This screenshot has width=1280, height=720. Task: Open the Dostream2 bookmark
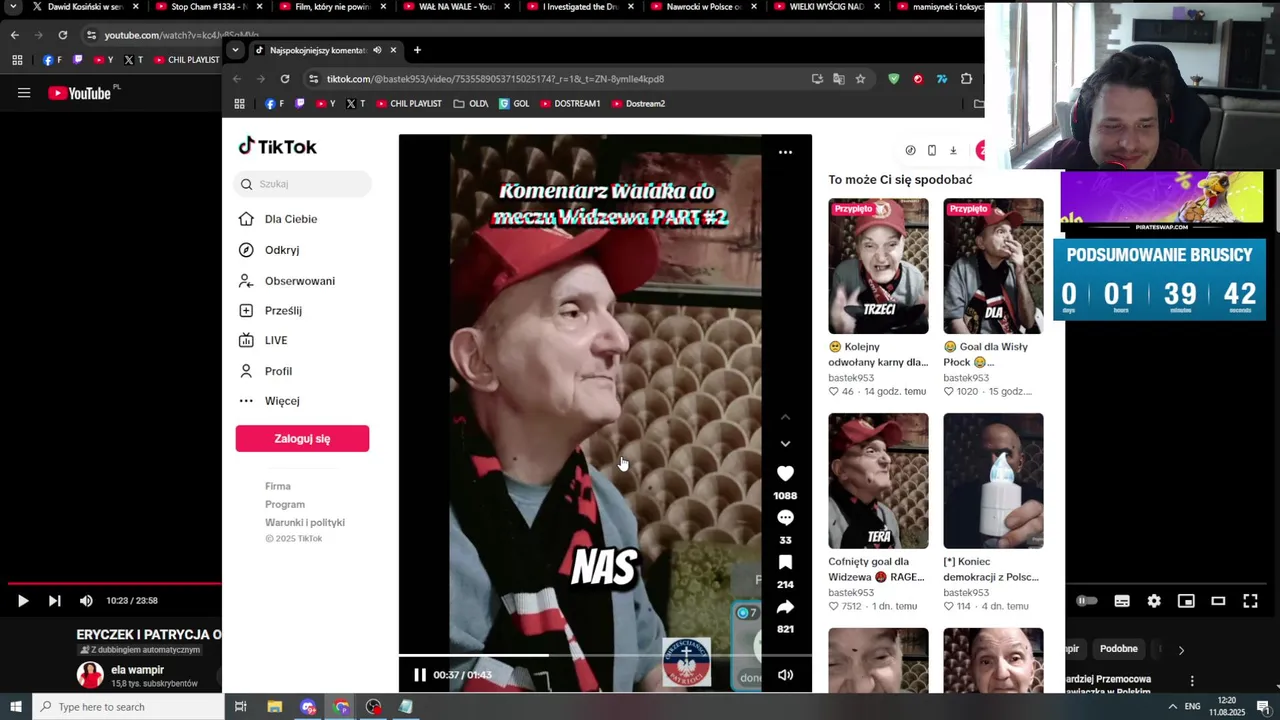(638, 104)
